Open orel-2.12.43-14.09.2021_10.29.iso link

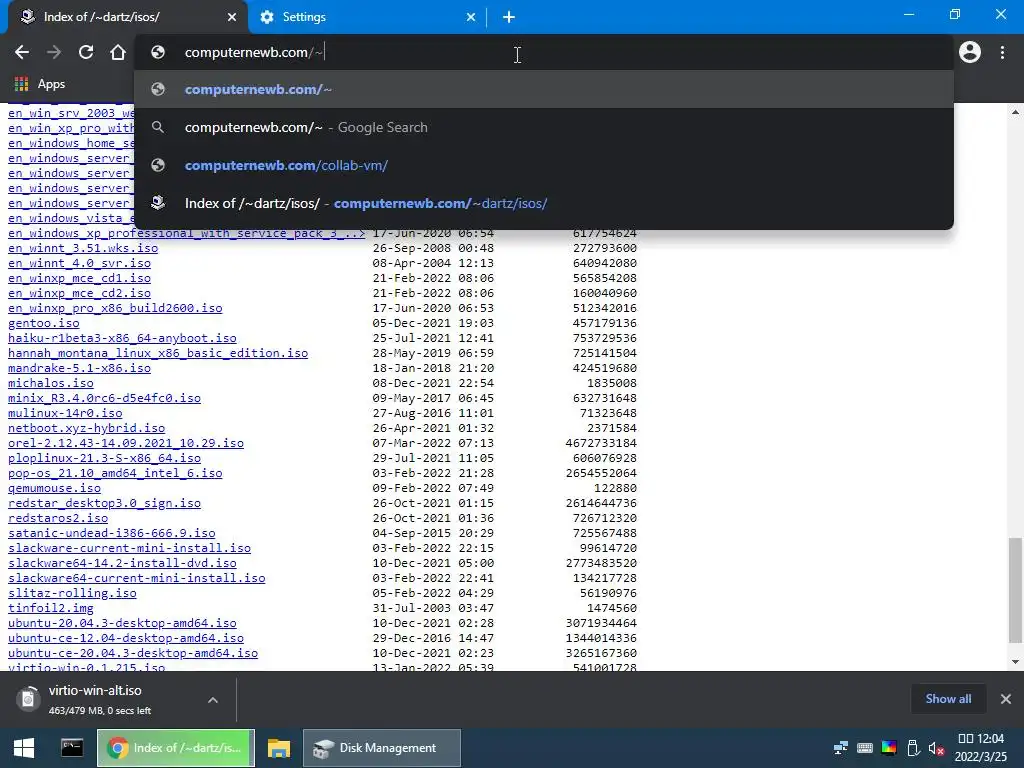click(126, 443)
